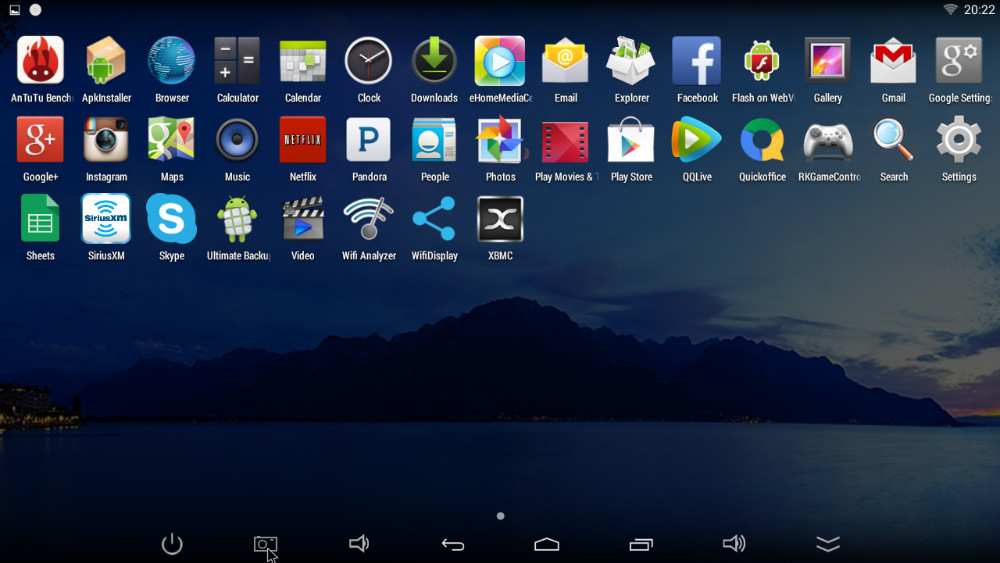
Task: Launch the Facebook app
Action: (x=697, y=61)
